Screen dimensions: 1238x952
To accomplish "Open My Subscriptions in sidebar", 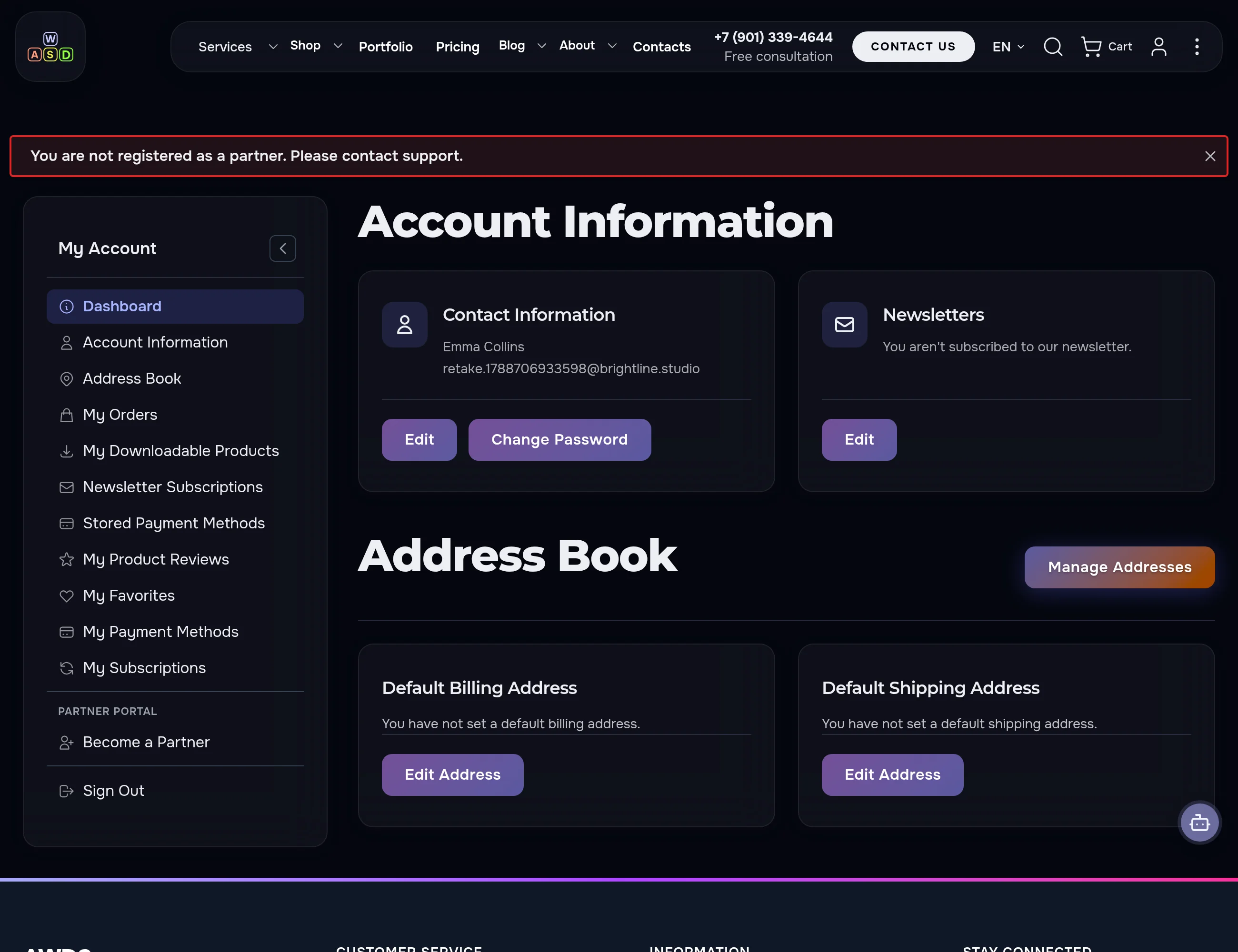I will [175, 668].
